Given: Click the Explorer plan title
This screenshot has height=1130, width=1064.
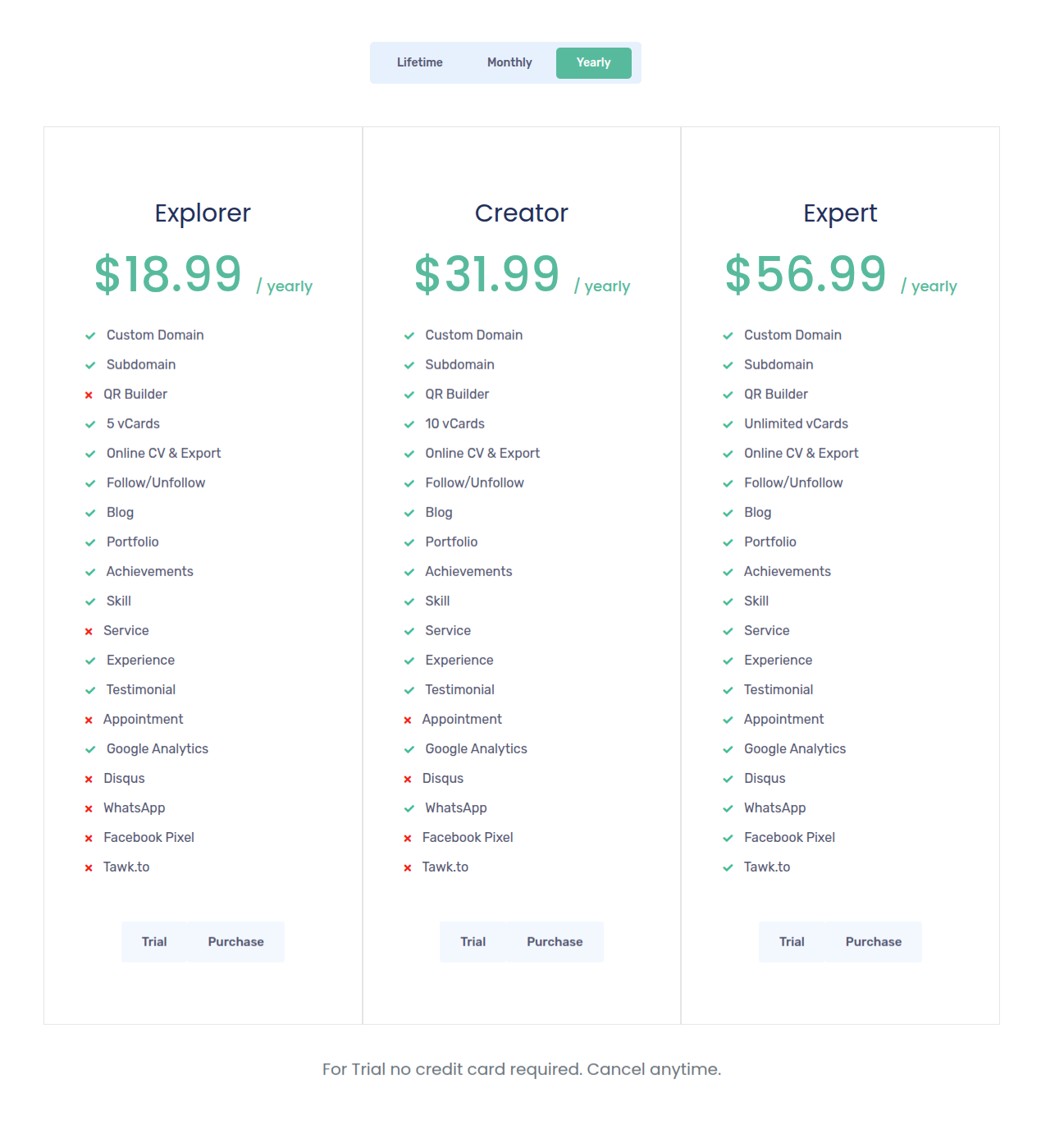Looking at the screenshot, I should click(x=202, y=213).
